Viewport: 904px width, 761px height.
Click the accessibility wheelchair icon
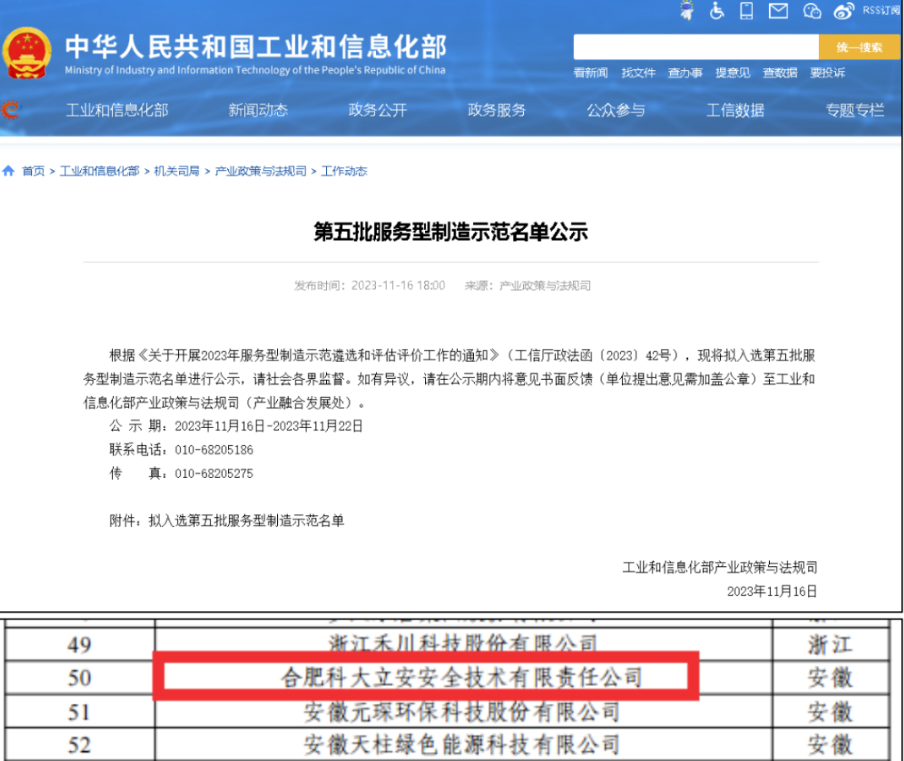pos(716,11)
